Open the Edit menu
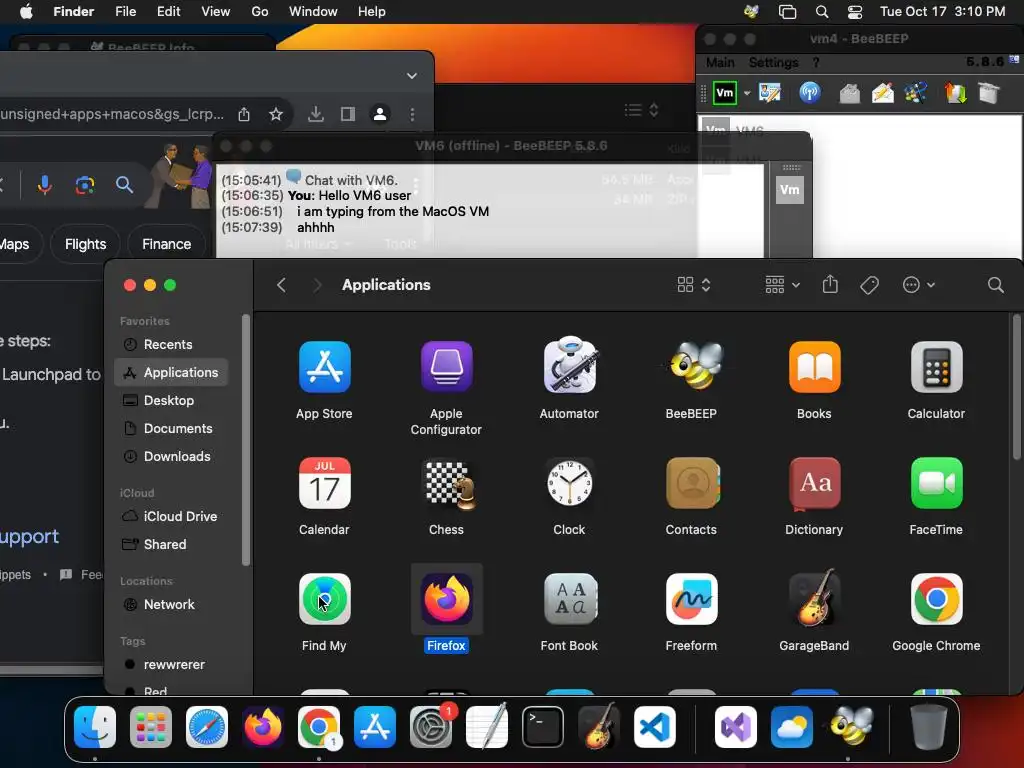1024x768 pixels. pyautogui.click(x=168, y=12)
